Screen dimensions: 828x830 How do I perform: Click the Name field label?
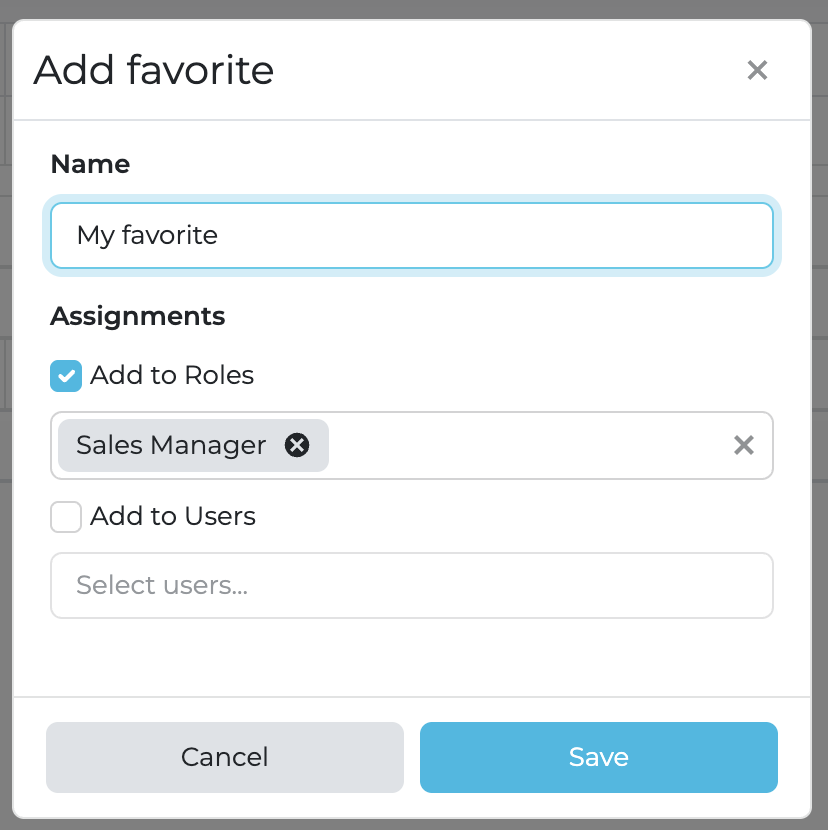pyautogui.click(x=90, y=164)
